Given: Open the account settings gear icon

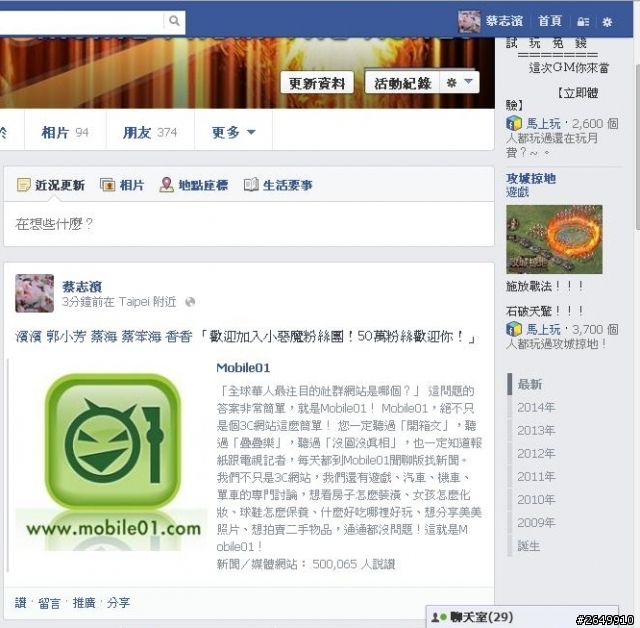Looking at the screenshot, I should coord(607,22).
